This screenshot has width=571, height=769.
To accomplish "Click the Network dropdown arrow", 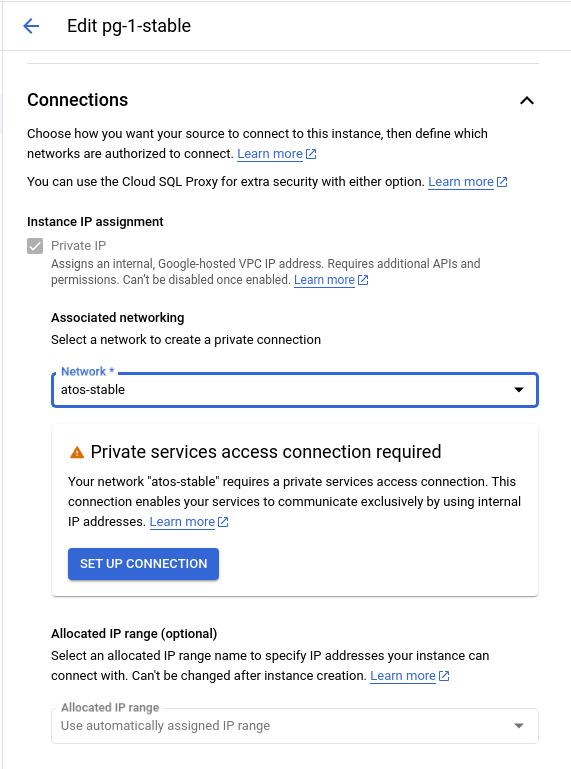I will coord(519,390).
